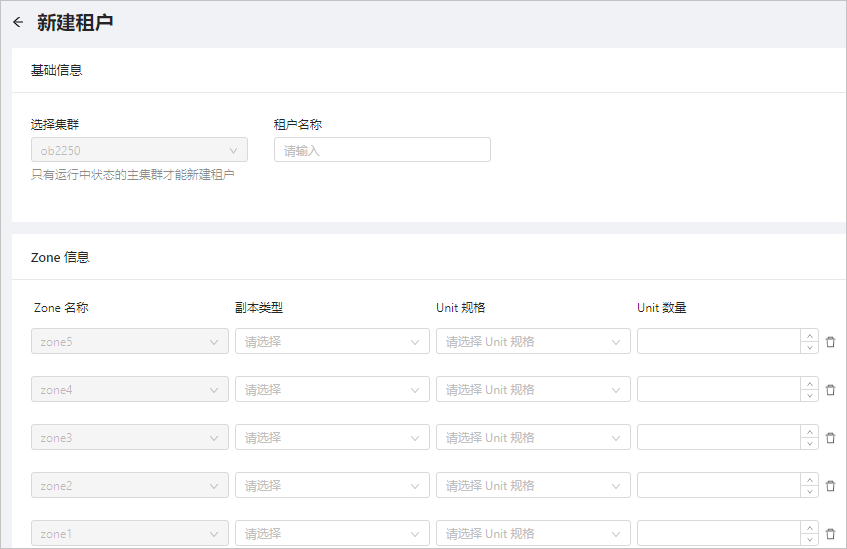Viewport: 847px width, 549px height.
Task: Click the Zone 信息 section heading
Action: [x=60, y=257]
